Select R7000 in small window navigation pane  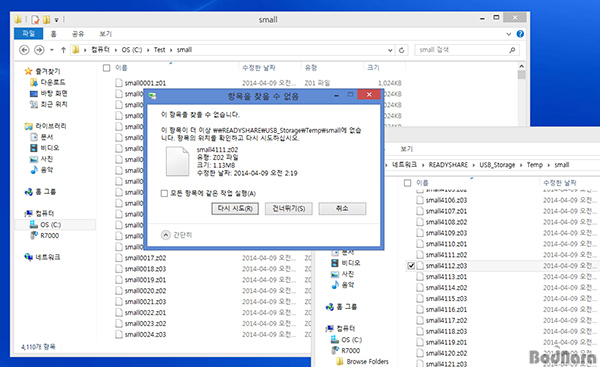tap(49, 235)
